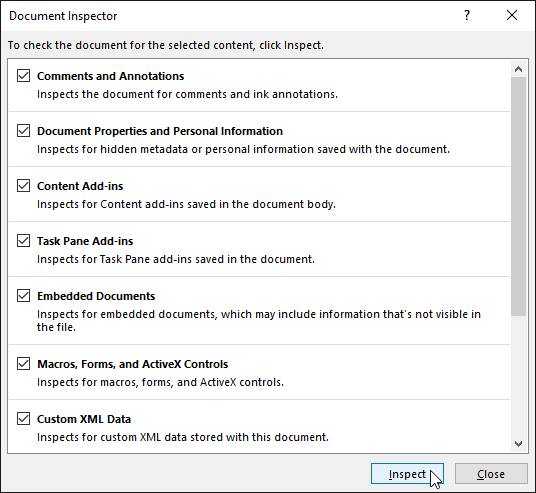Disable the Task Pane Add-ins checkbox
This screenshot has width=536, height=493.
click(x=23, y=241)
